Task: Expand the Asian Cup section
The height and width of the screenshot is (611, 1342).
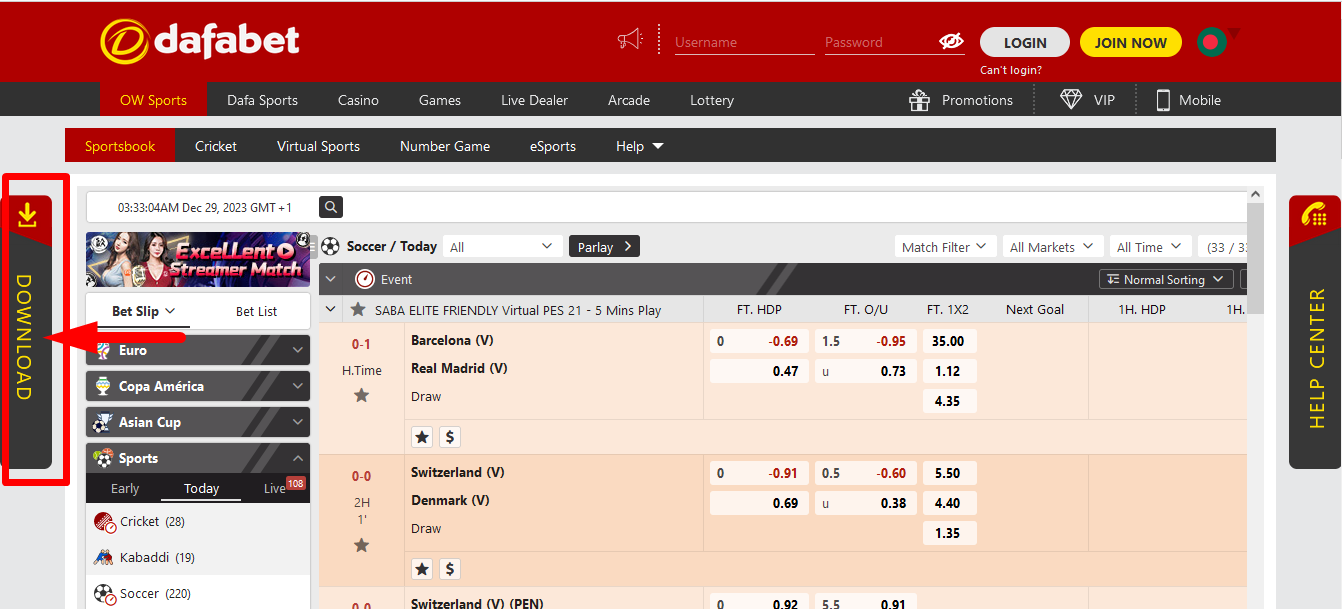Action: click(298, 422)
